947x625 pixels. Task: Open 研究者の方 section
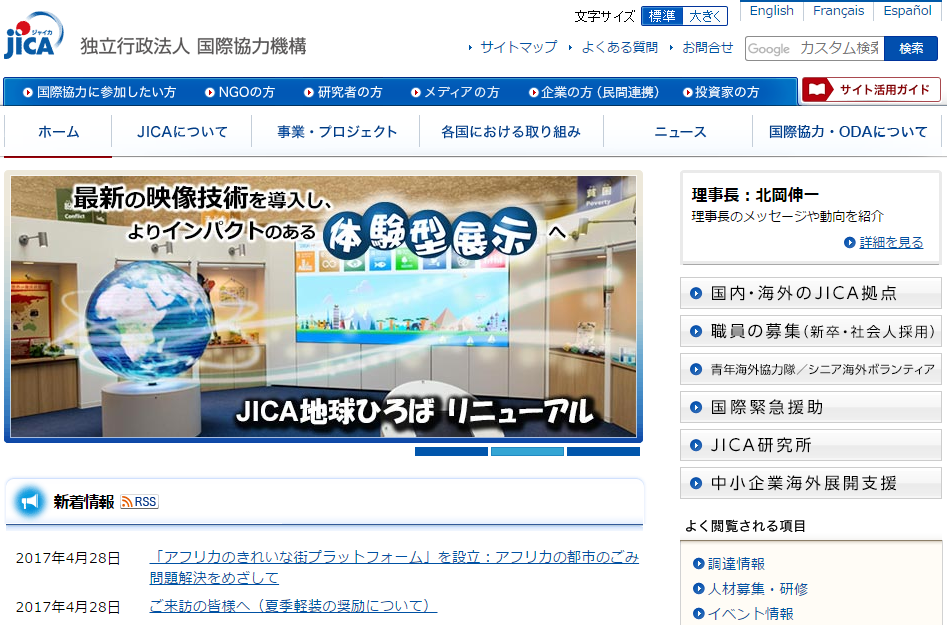click(343, 92)
